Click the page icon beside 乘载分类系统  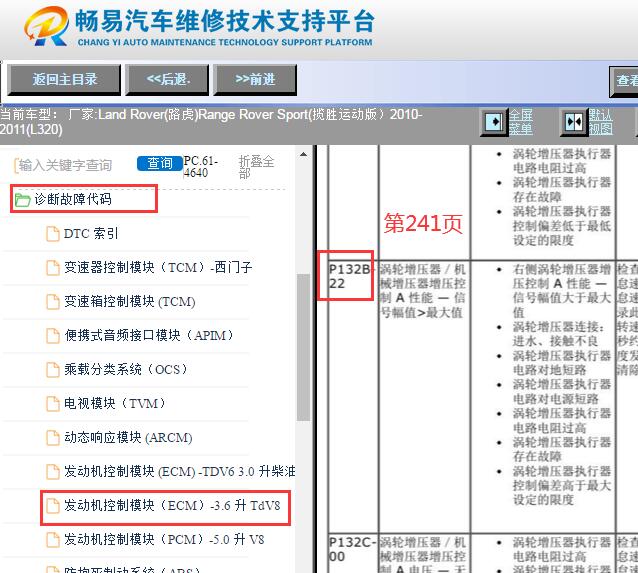[52, 370]
